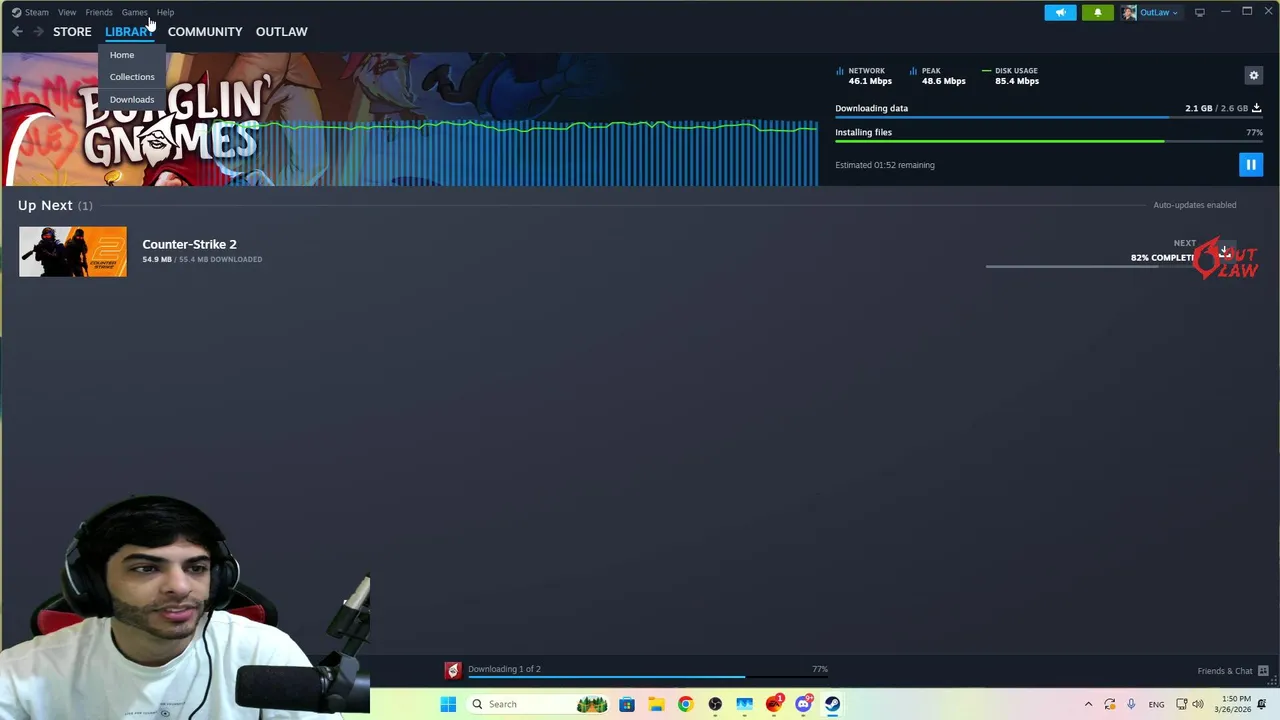
Task: Click Estimated 01:52 remaining text
Action: pyautogui.click(x=885, y=165)
